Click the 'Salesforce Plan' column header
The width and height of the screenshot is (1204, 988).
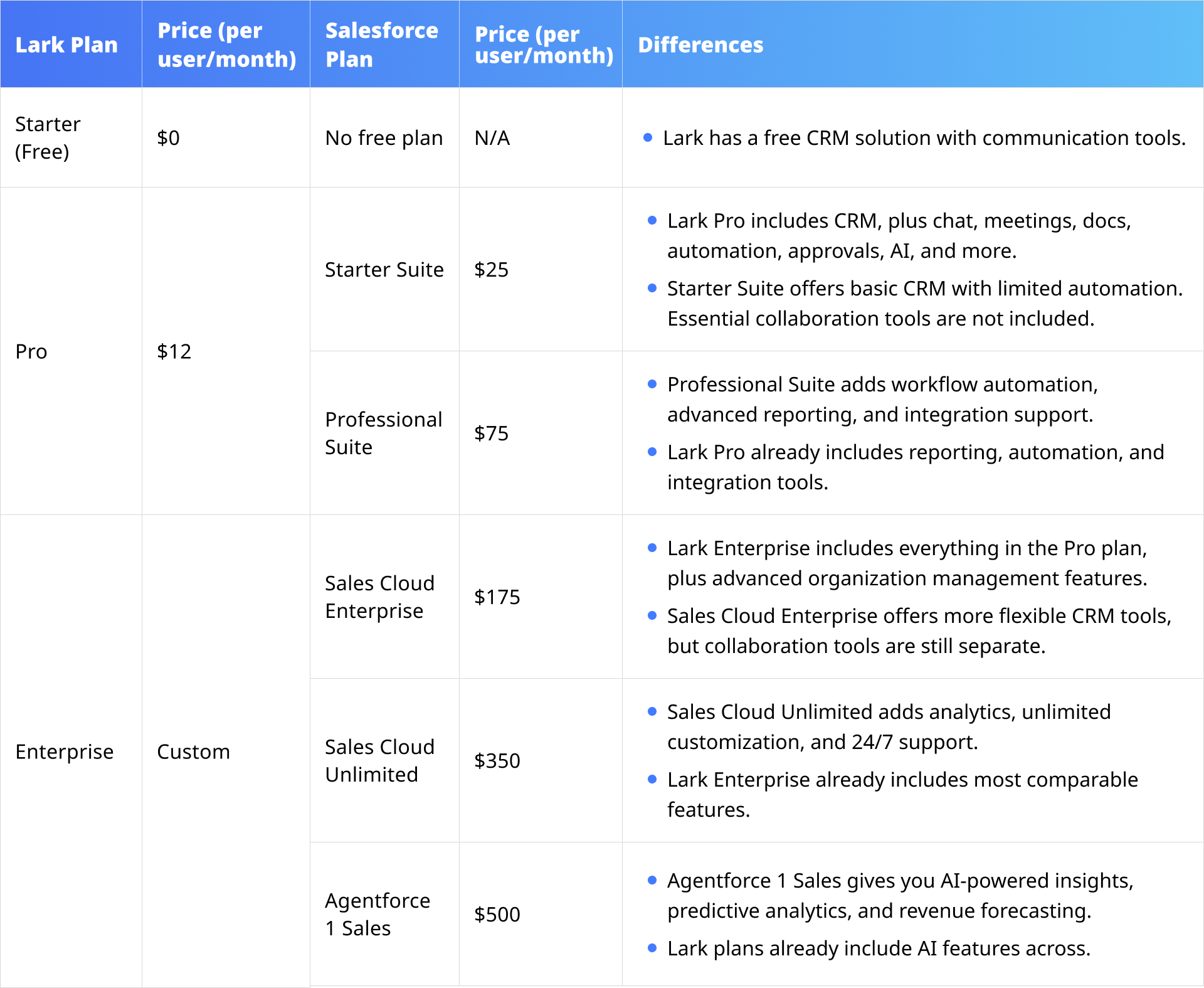[381, 45]
